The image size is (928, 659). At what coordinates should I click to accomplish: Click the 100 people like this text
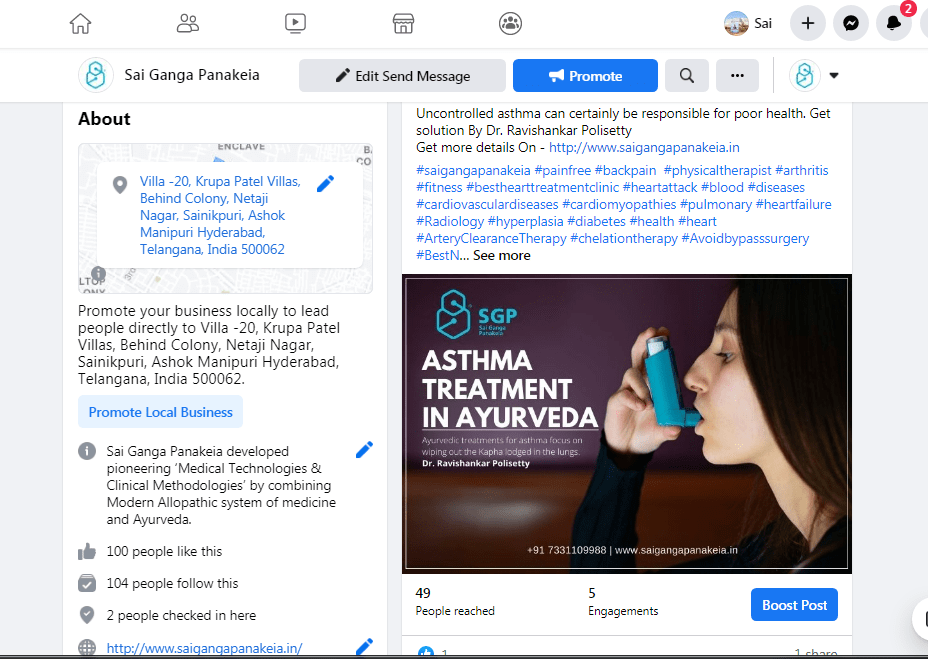coord(165,551)
